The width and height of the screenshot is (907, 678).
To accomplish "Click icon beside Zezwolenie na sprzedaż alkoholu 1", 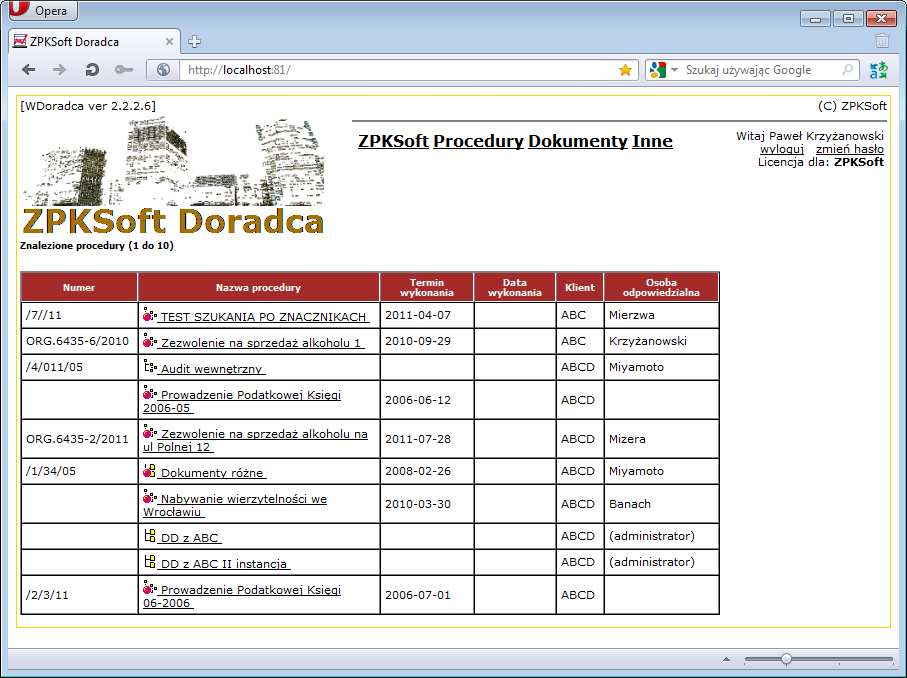I will (150, 341).
